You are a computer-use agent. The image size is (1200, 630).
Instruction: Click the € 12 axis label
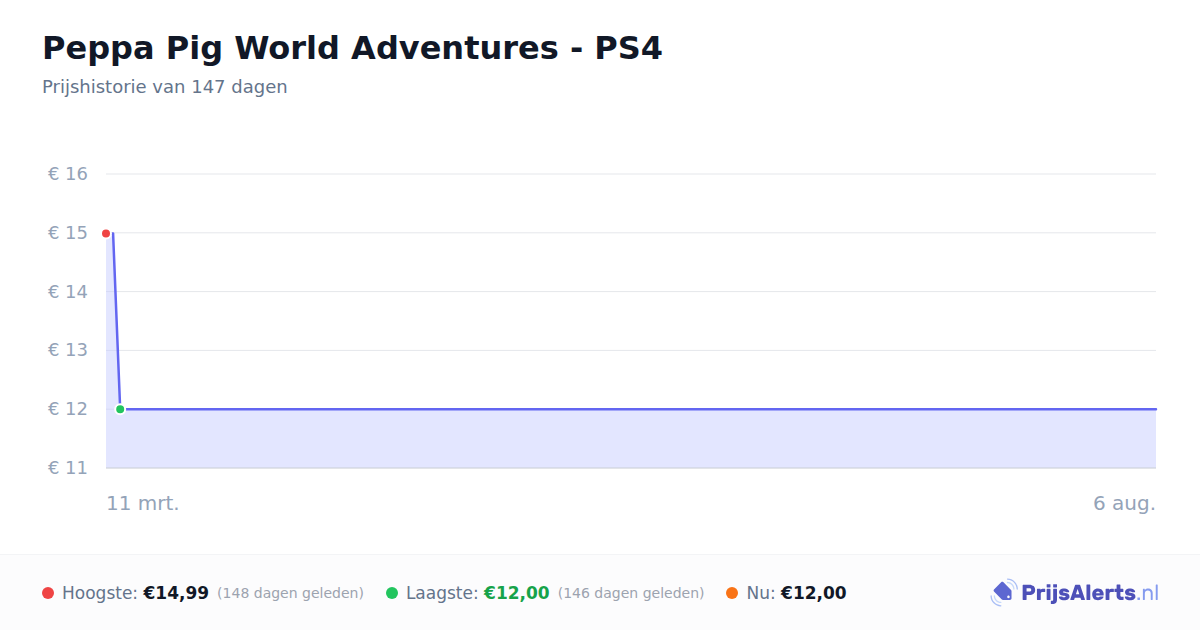68,409
